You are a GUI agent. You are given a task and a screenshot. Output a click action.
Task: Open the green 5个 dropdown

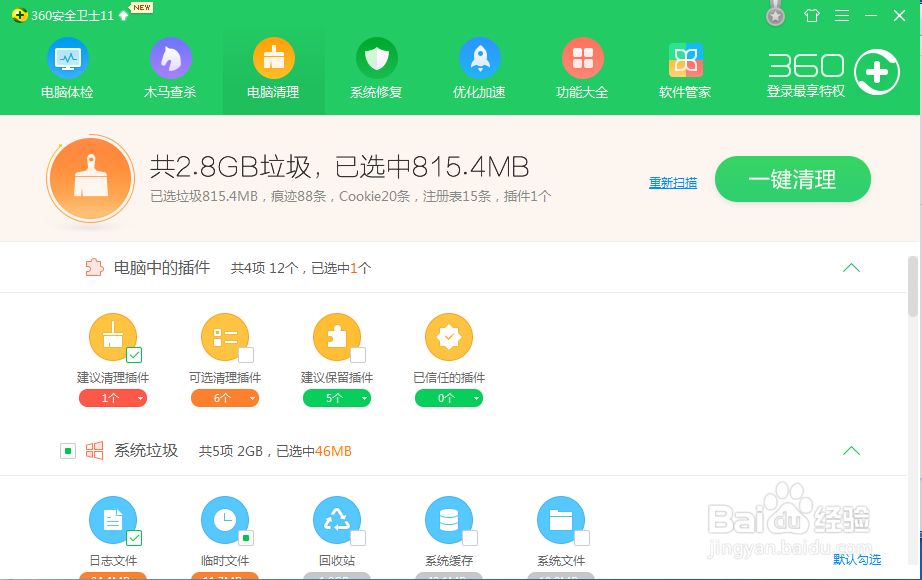click(337, 398)
